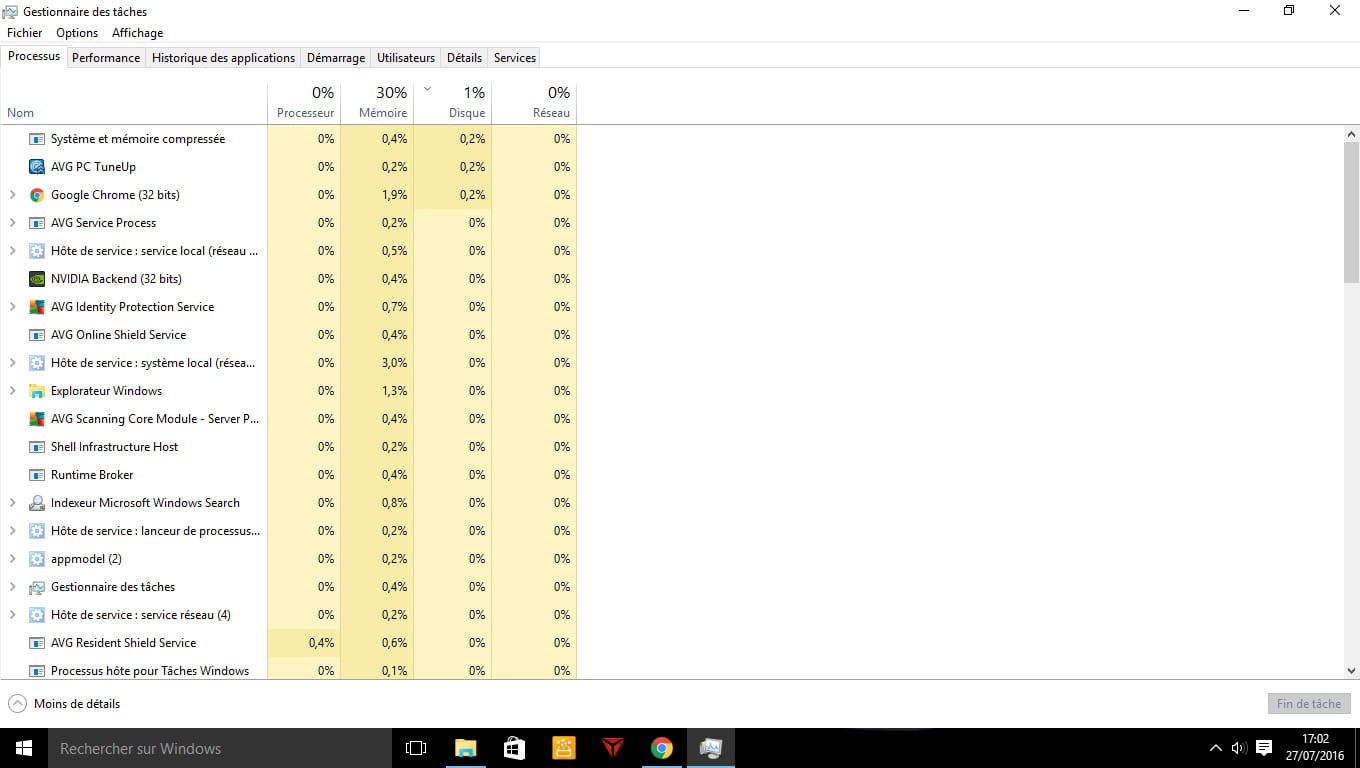
Task: Open the Windows Store taskbar icon
Action: click(514, 748)
